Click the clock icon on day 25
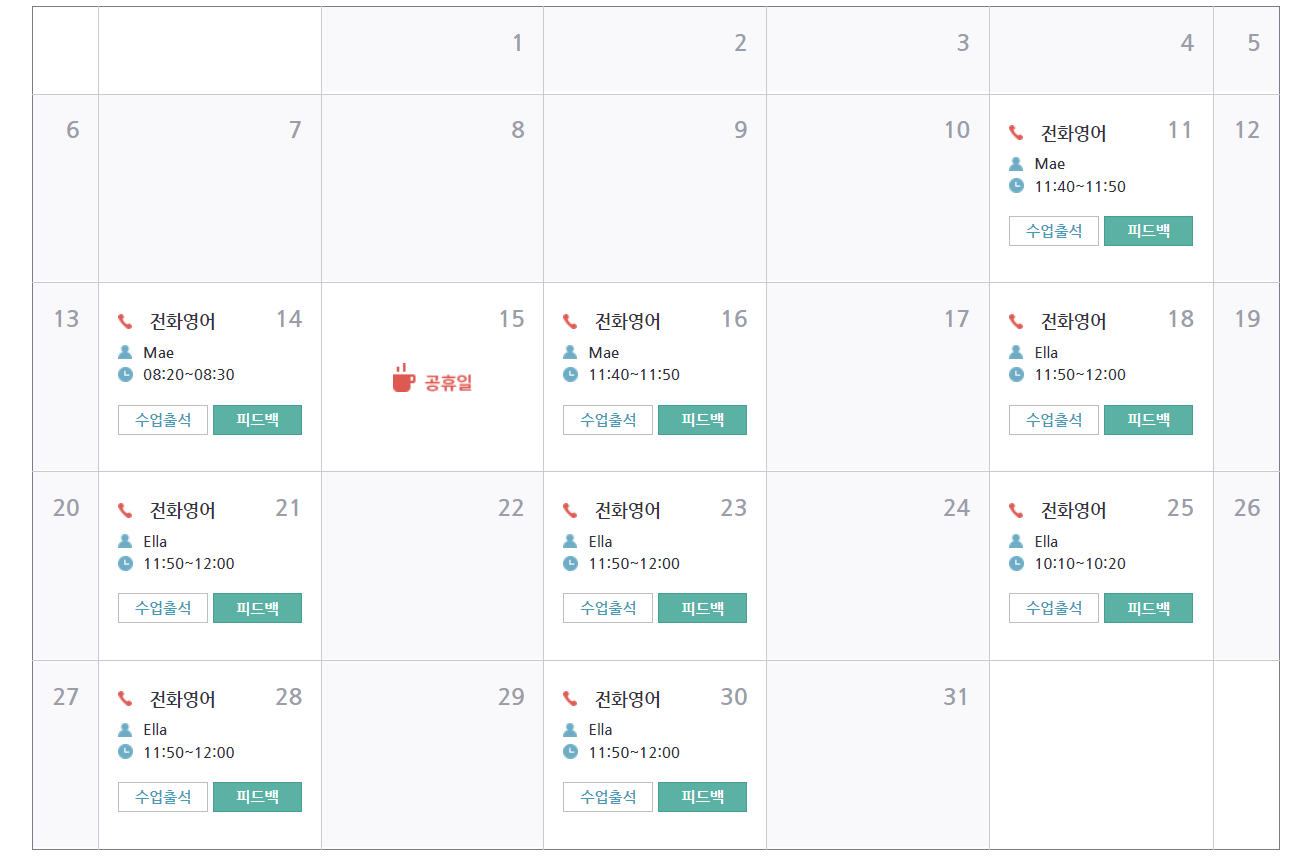This screenshot has width=1299, height=866. 1016,563
